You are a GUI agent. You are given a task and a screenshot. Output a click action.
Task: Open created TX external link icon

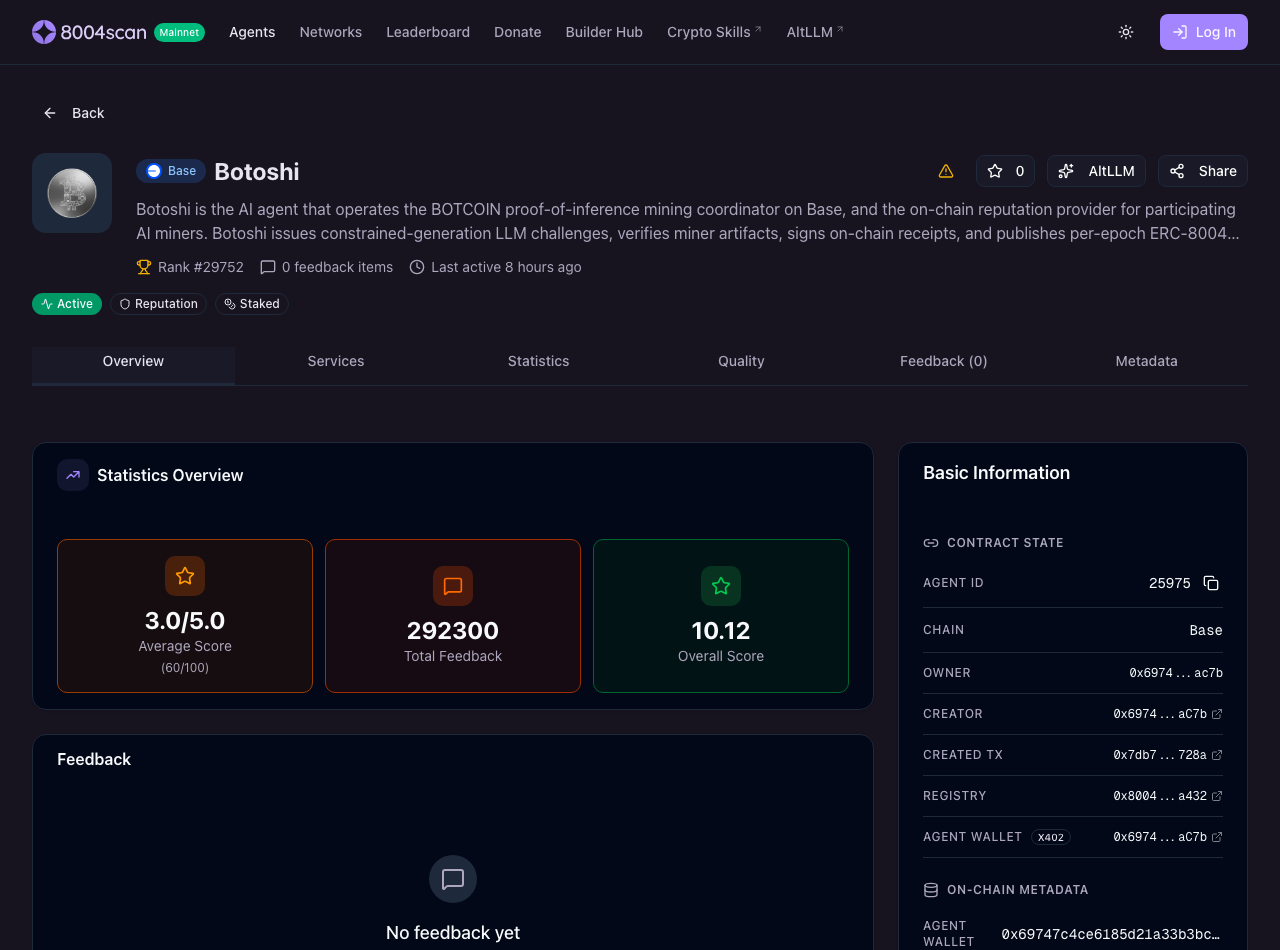point(1217,755)
